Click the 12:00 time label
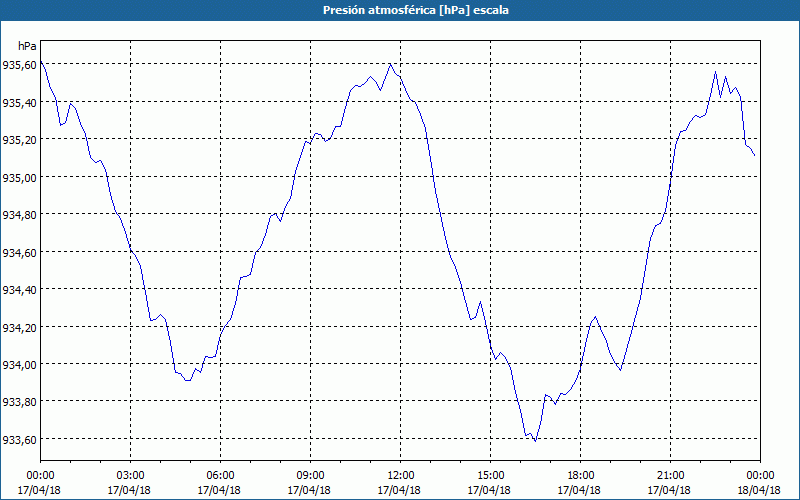 (401, 476)
